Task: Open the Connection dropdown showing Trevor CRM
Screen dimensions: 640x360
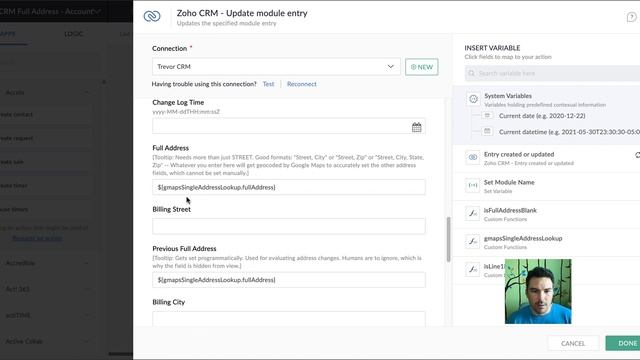Action: [x=276, y=67]
